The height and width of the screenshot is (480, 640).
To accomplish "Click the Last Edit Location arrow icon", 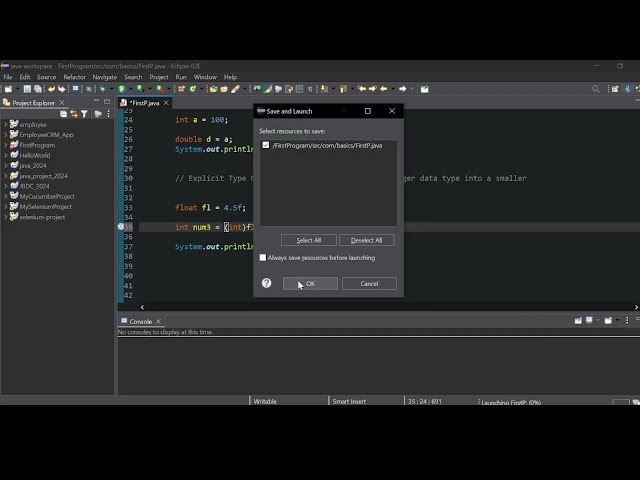I will [x=362, y=89].
